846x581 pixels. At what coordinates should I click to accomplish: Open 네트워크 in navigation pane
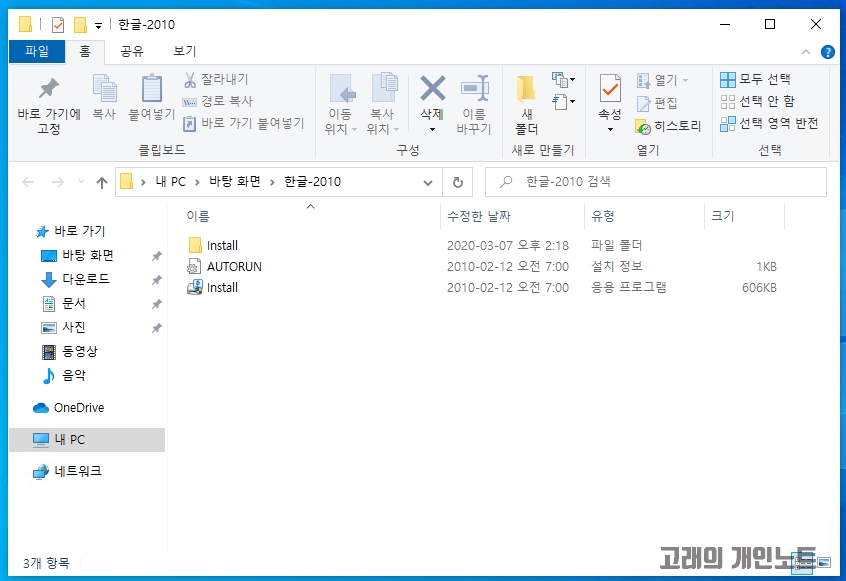click(x=67, y=471)
